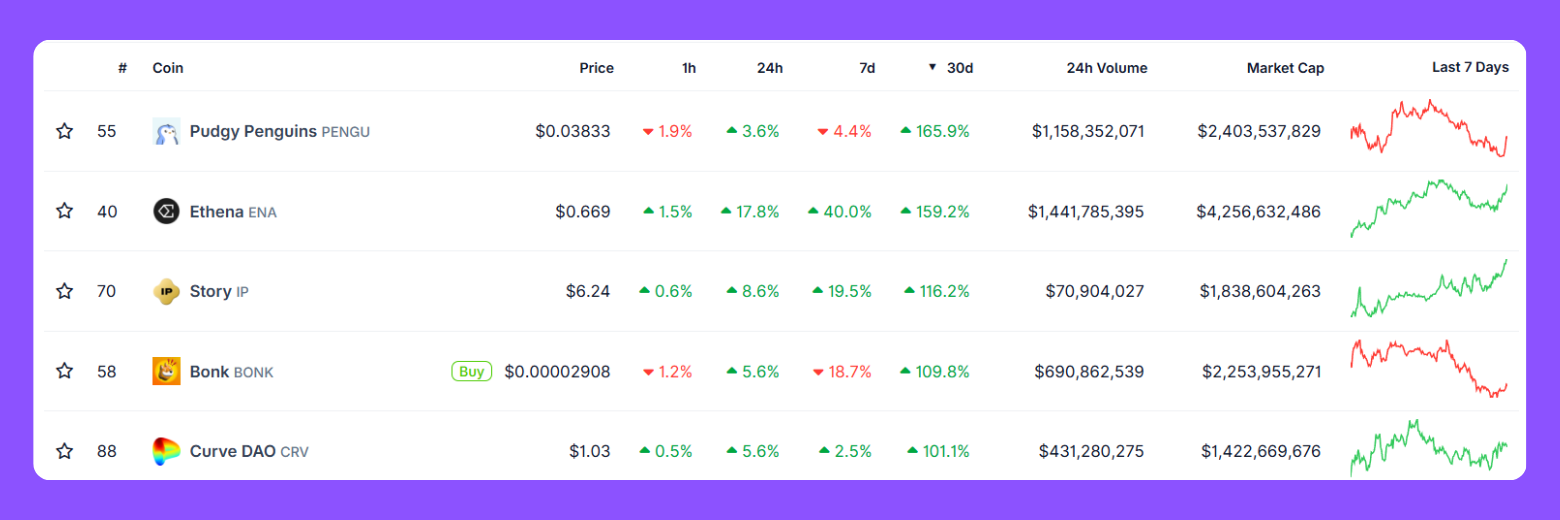The image size is (1560, 520).
Task: Sort by the 7d column header
Action: tap(867, 68)
